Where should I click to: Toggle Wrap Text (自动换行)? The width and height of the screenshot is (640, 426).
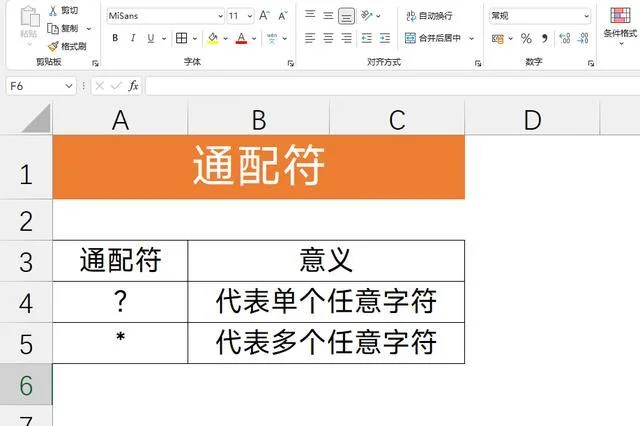(x=428, y=16)
